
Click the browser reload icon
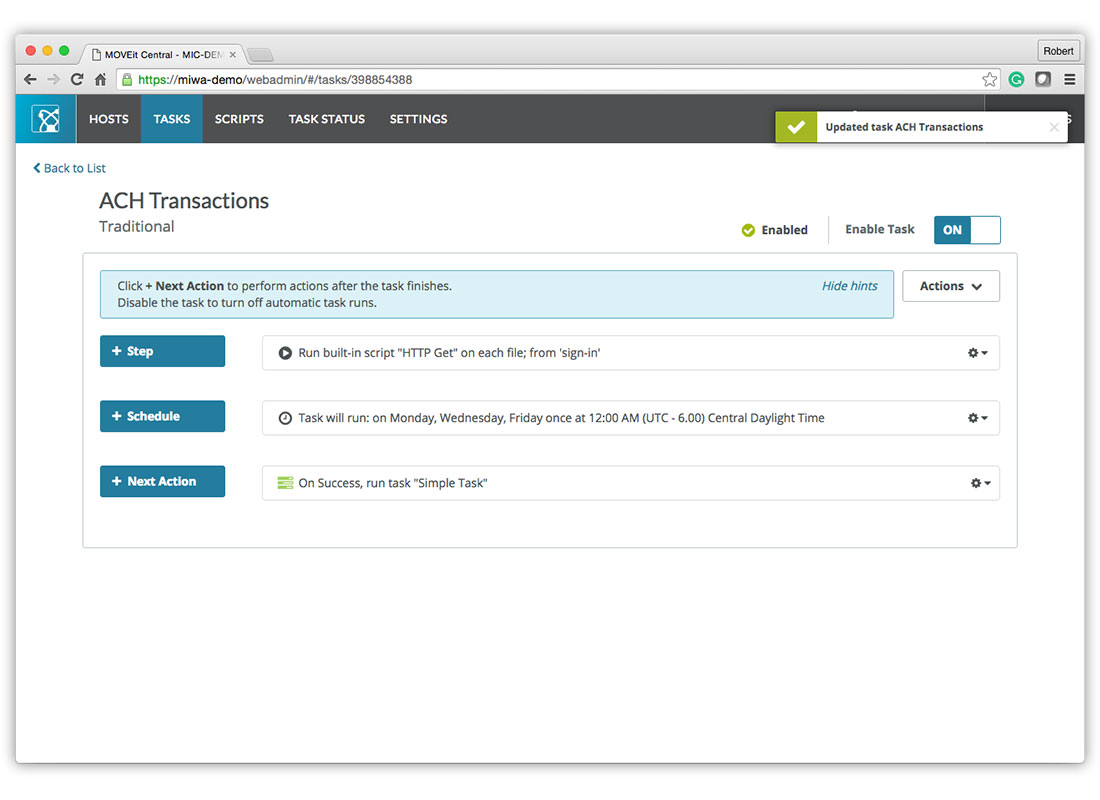76,80
